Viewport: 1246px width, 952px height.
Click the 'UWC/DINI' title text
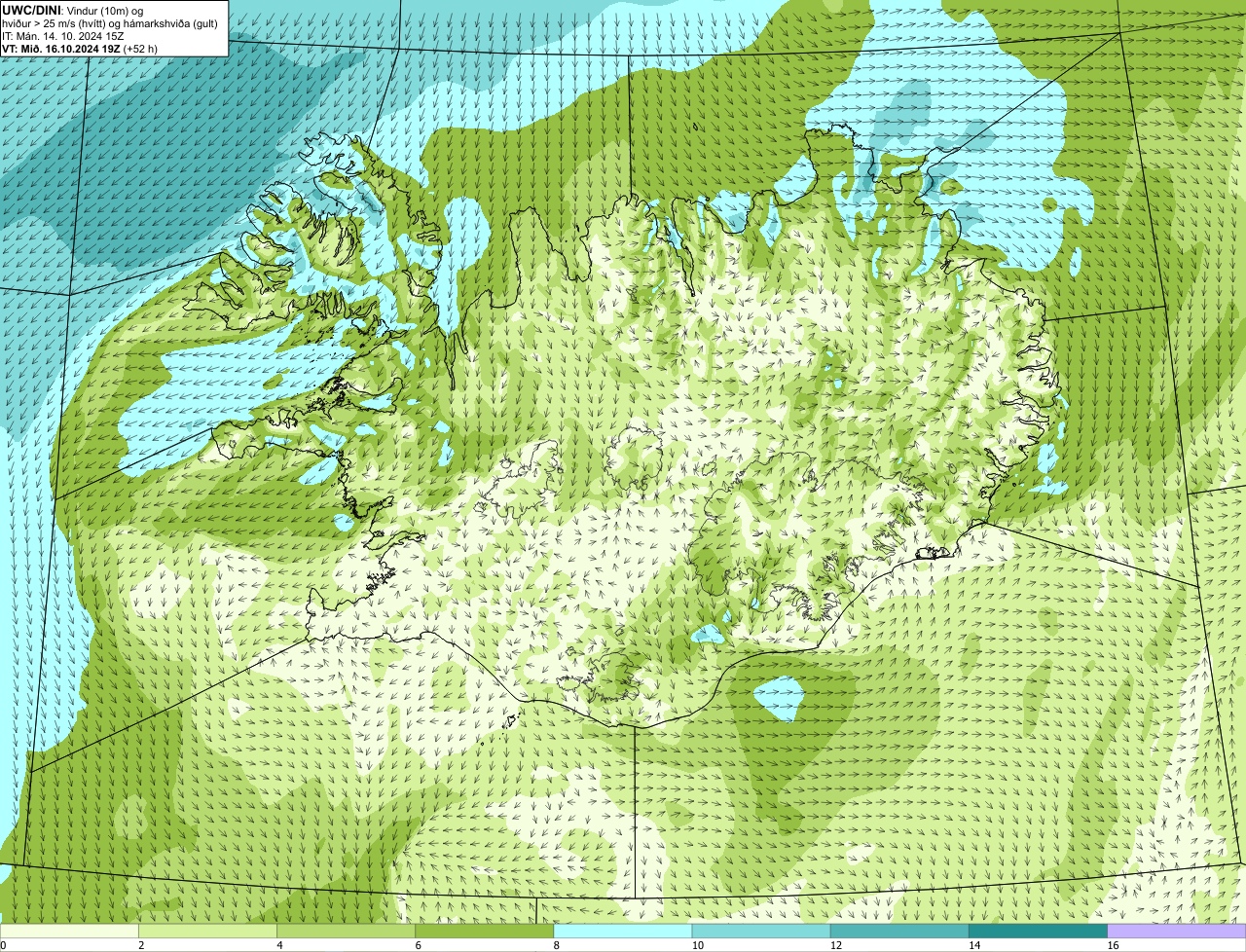click(29, 10)
